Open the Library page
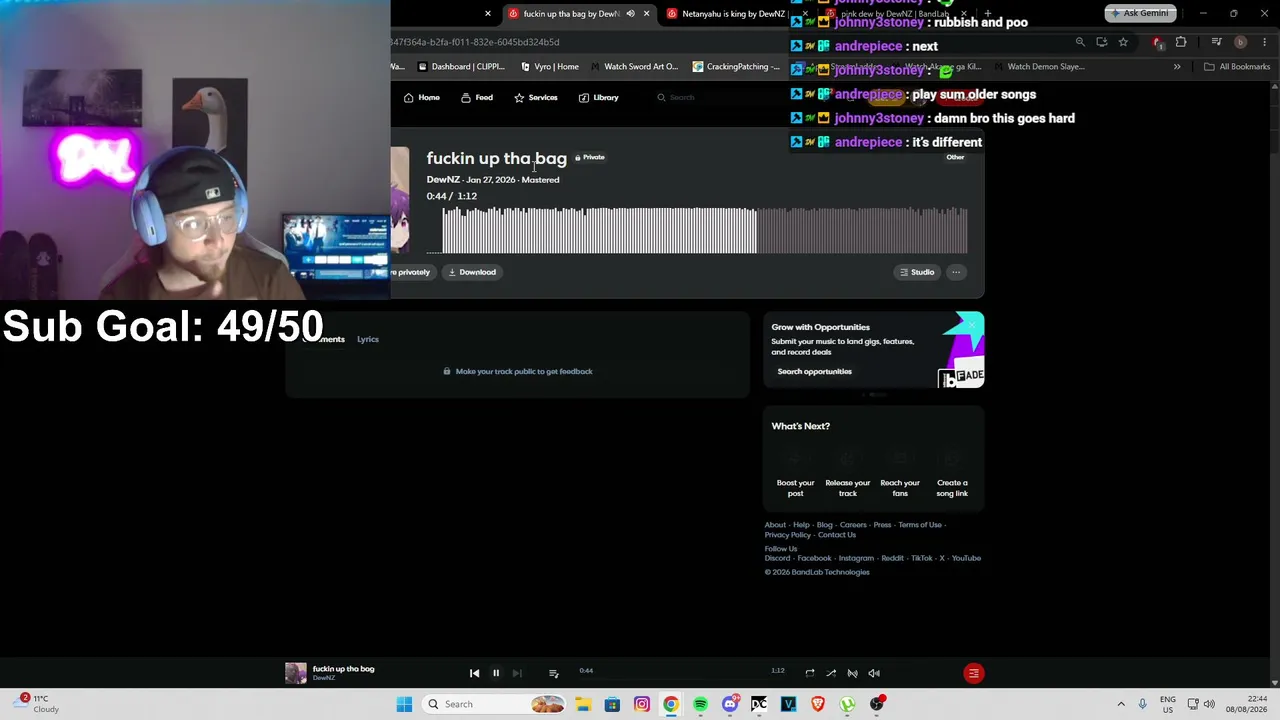Screen dimensions: 1280x720 pyautogui.click(x=599, y=97)
